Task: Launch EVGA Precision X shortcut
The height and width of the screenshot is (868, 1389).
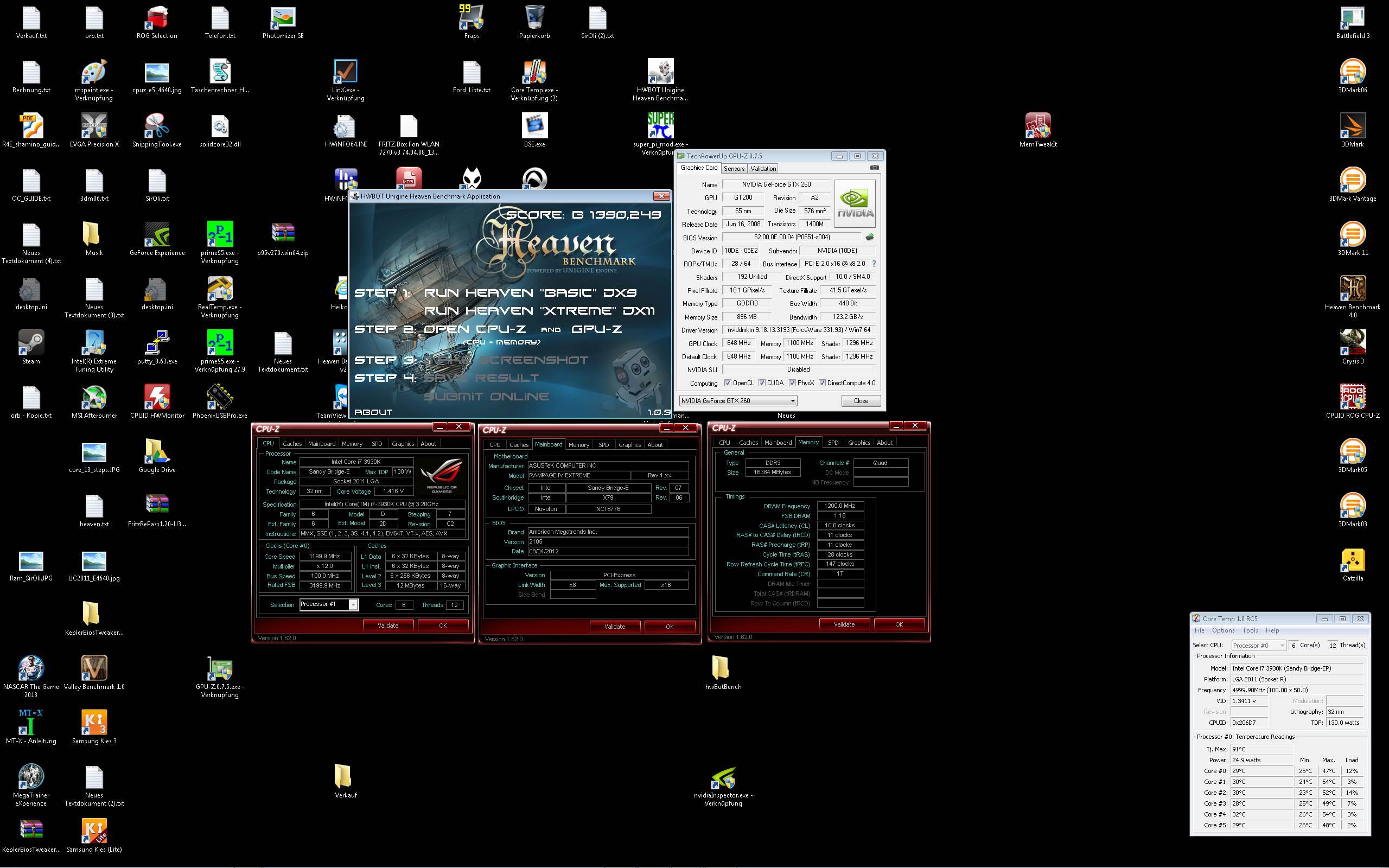Action: click(x=94, y=130)
